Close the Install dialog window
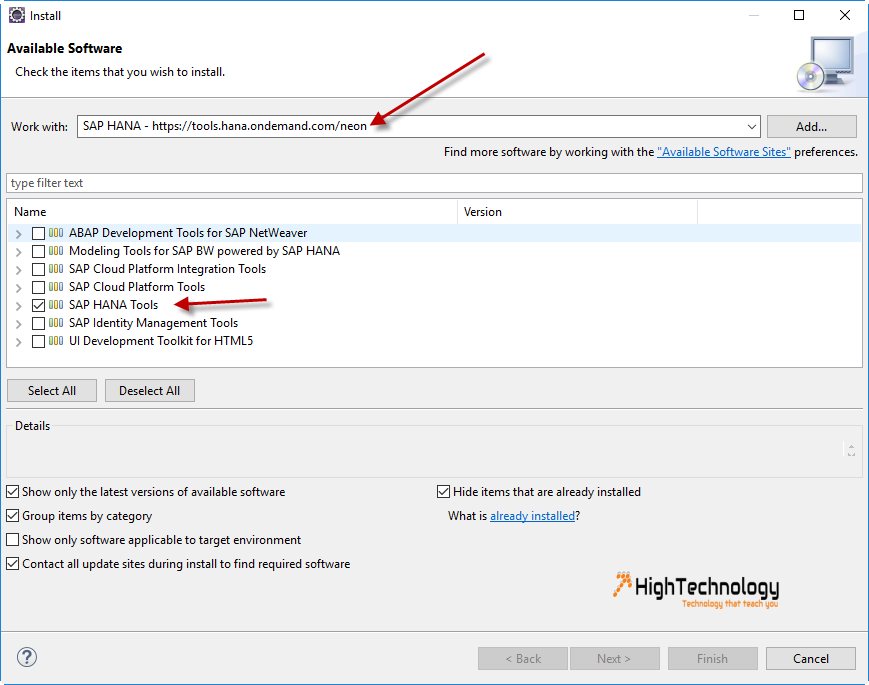The height and width of the screenshot is (685, 869). 845,15
